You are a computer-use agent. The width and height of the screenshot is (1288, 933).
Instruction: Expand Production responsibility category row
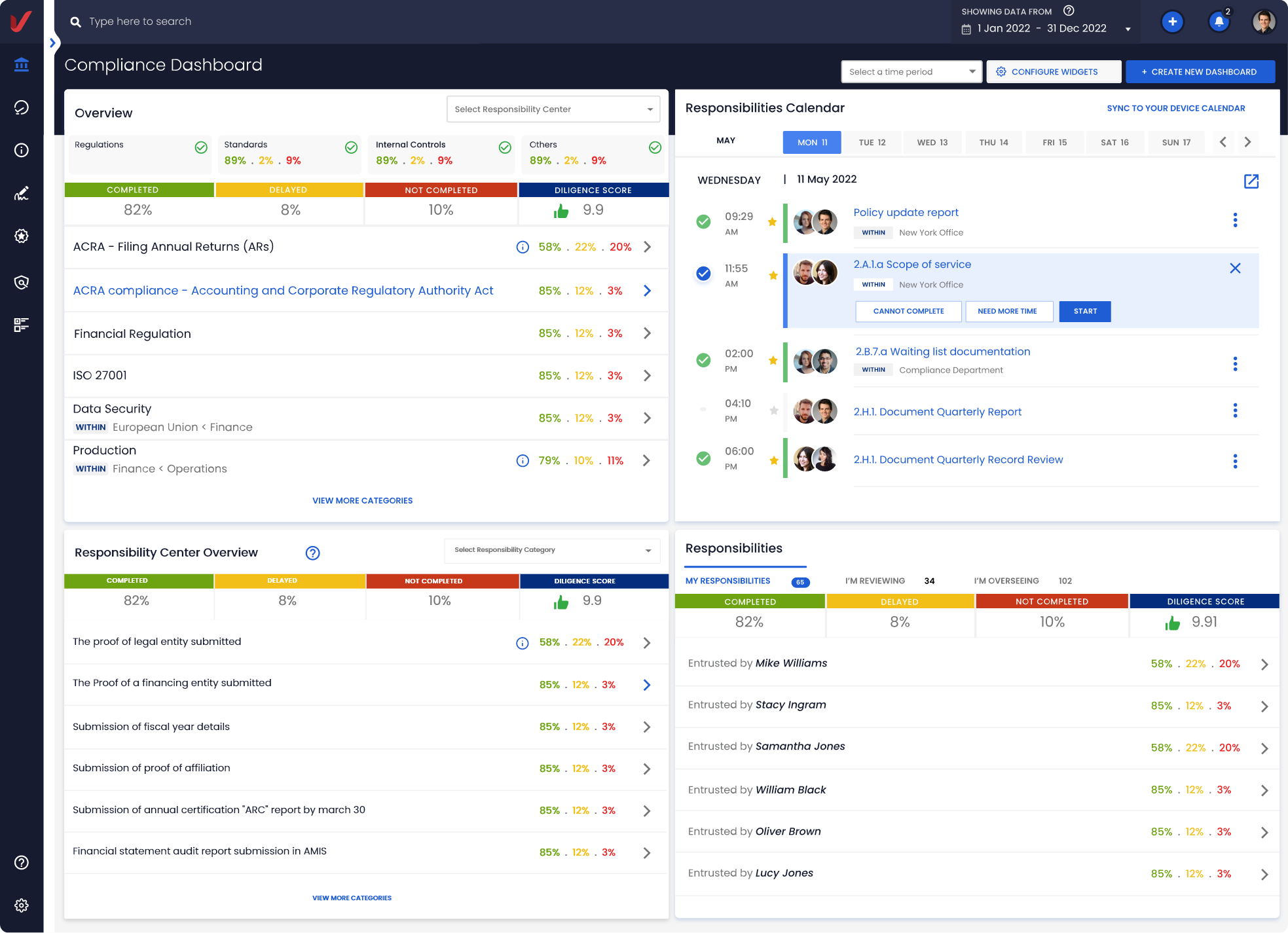[649, 460]
